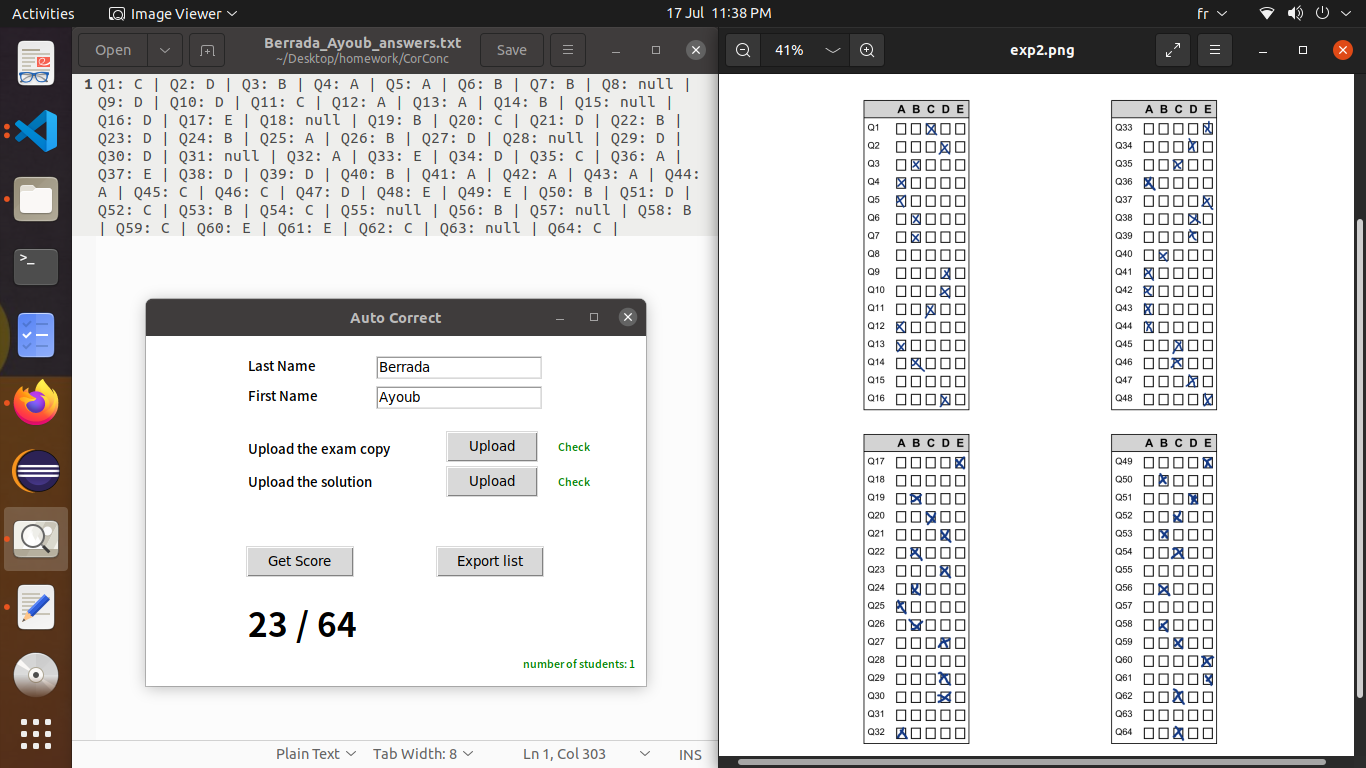Open the Terminal from the dock
Viewport: 1366px width, 768px height.
(x=36, y=267)
